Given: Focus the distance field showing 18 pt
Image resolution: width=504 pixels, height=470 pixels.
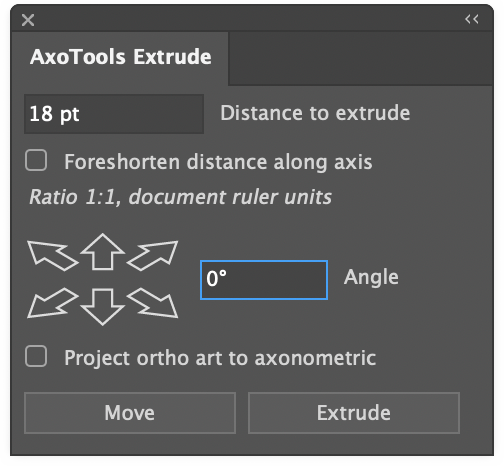Looking at the screenshot, I should (x=114, y=114).
